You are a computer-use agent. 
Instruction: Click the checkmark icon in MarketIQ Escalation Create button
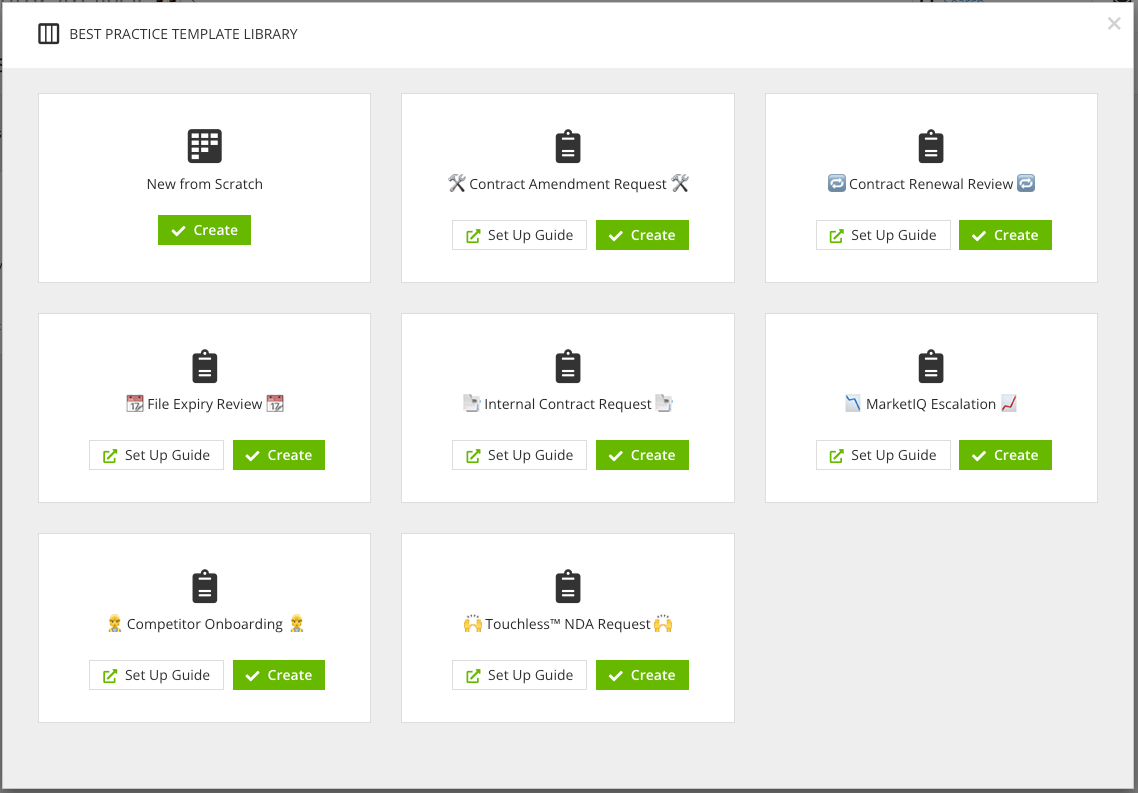tap(979, 455)
